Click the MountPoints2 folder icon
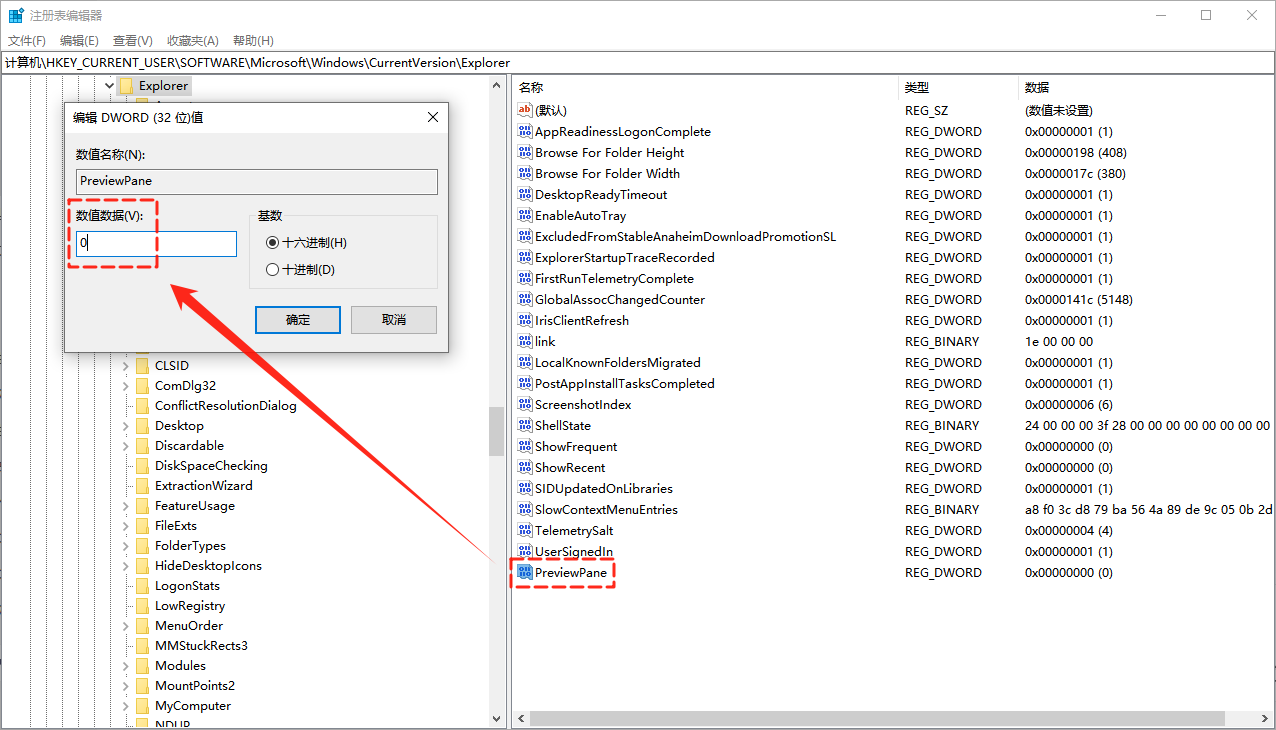Screen dimensions: 1276x730 [142, 686]
